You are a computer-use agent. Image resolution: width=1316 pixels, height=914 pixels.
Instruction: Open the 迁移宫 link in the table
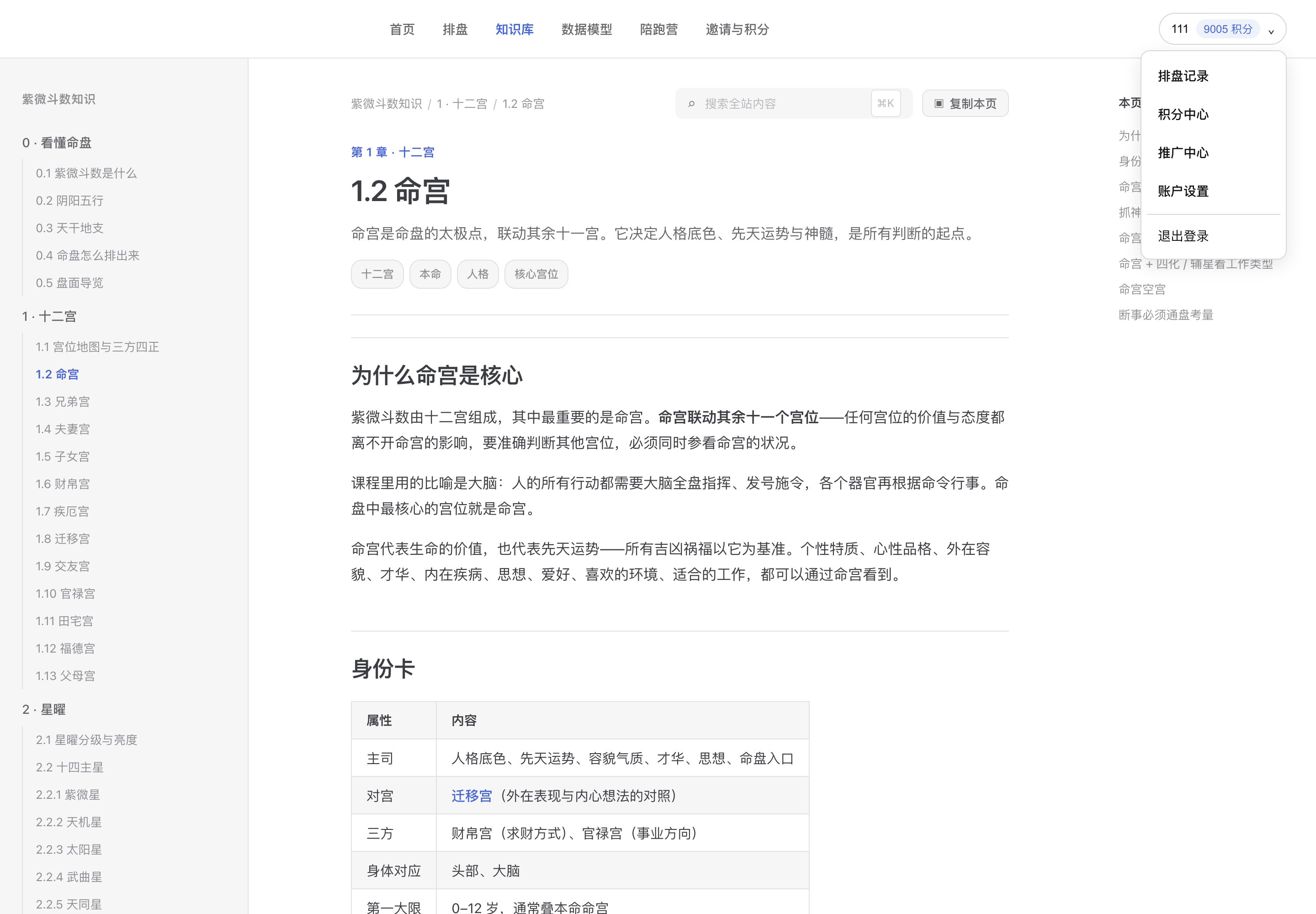471,796
